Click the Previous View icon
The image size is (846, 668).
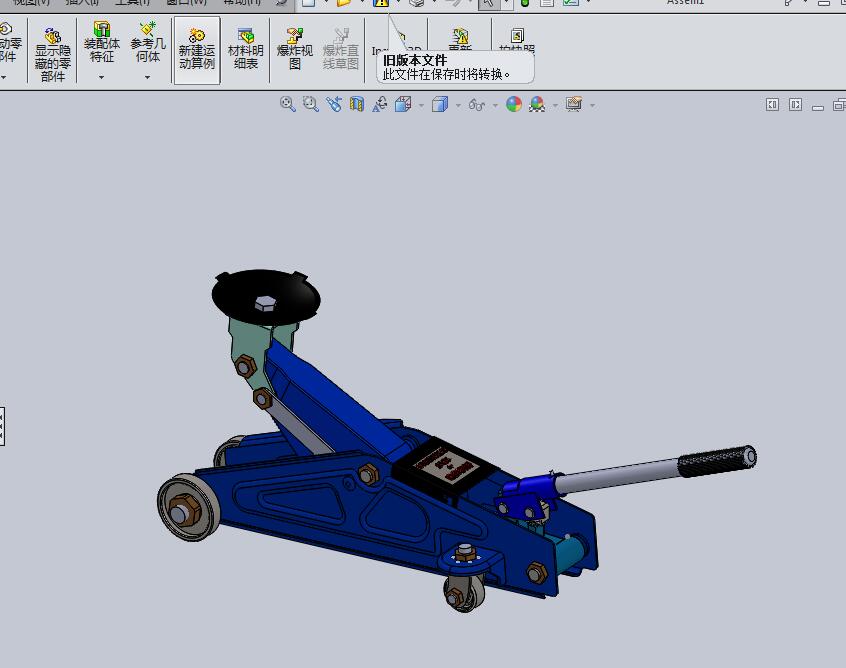coord(334,104)
